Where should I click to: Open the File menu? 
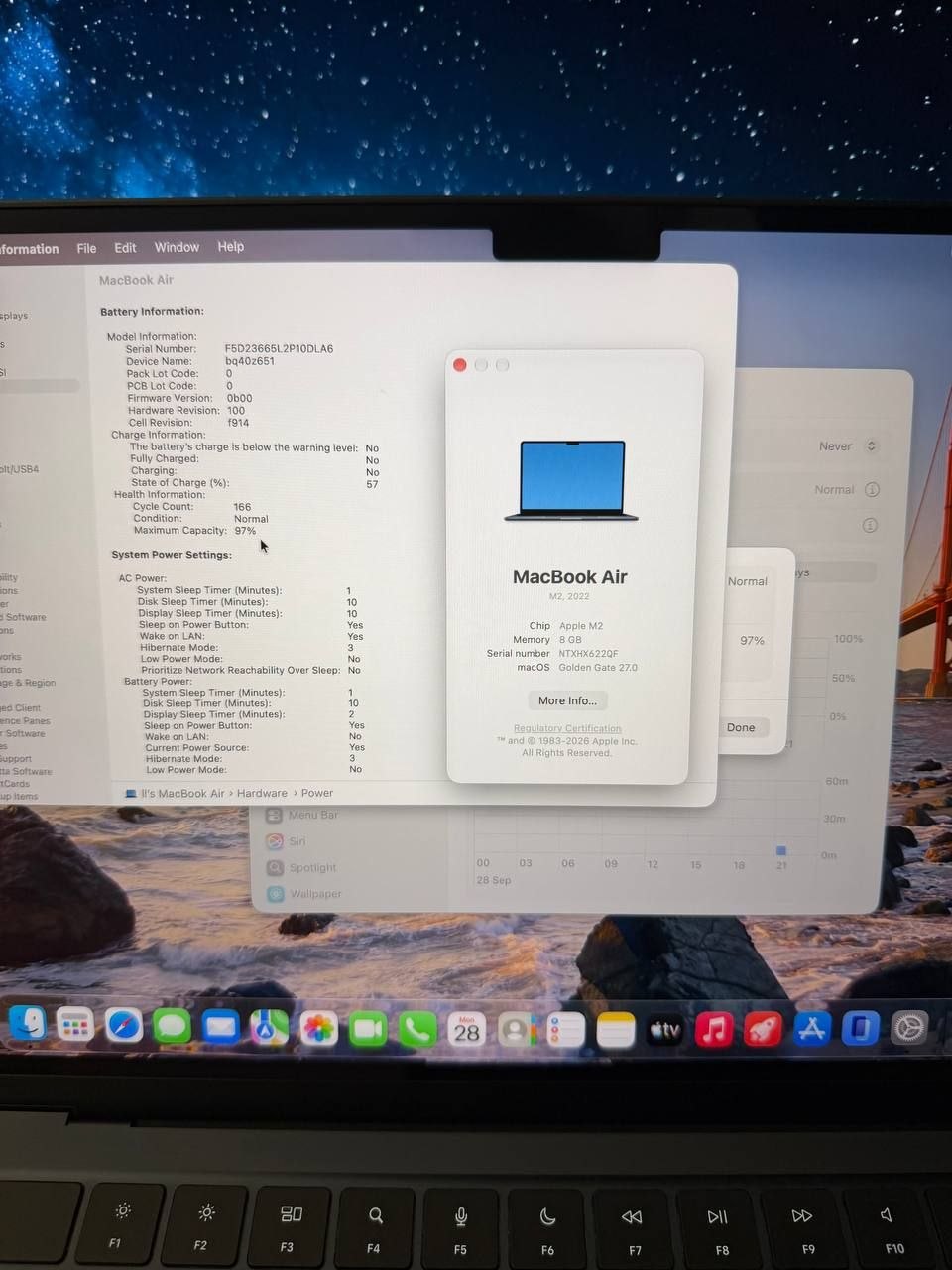[x=86, y=248]
